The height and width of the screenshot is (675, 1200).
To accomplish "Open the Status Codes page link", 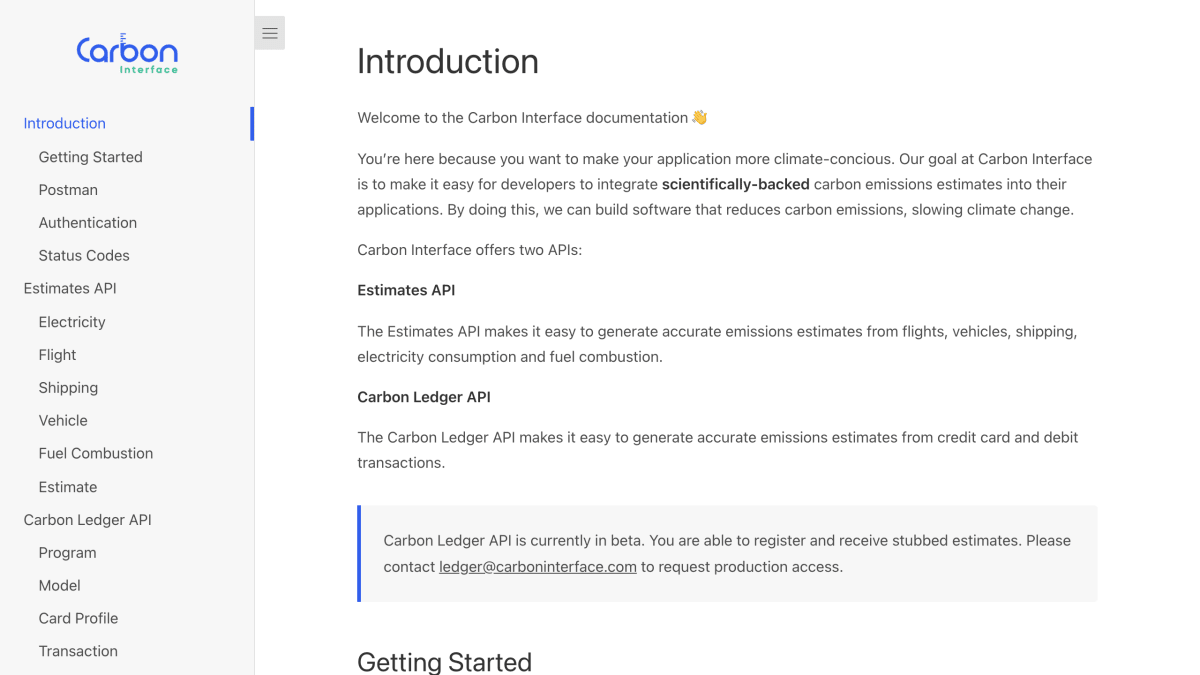I will pyautogui.click(x=84, y=256).
